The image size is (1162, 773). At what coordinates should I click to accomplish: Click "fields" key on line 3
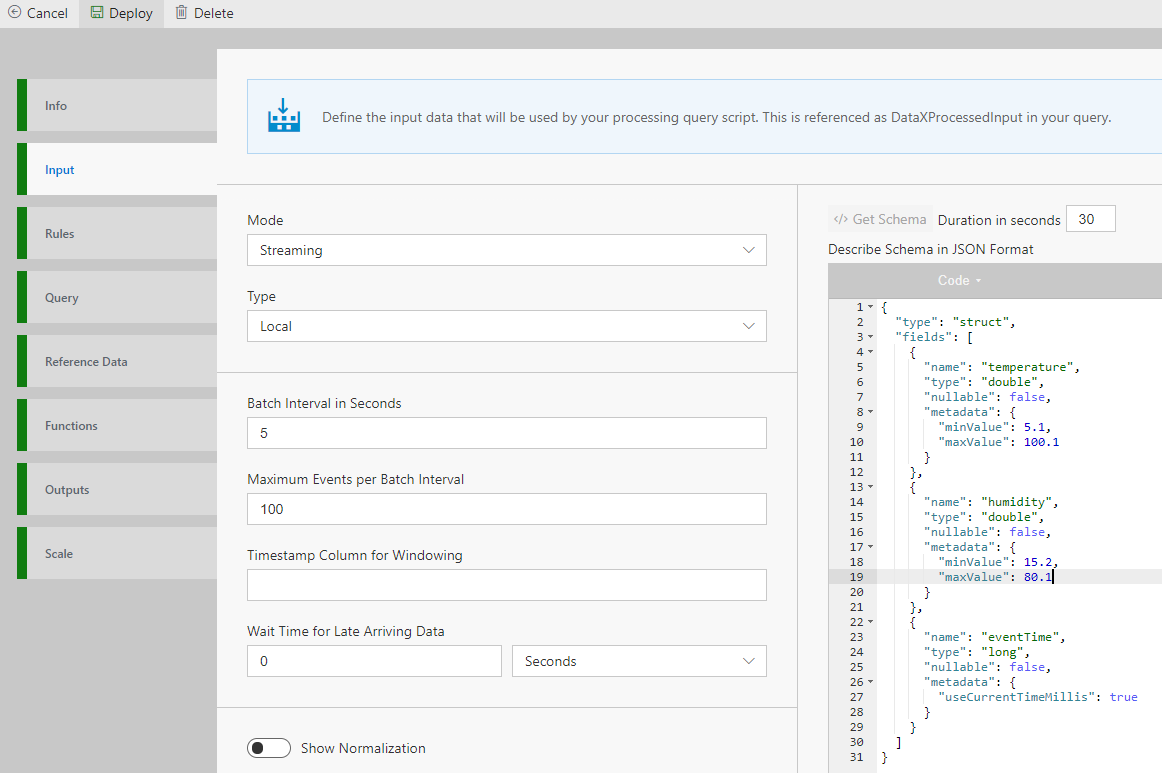point(924,336)
